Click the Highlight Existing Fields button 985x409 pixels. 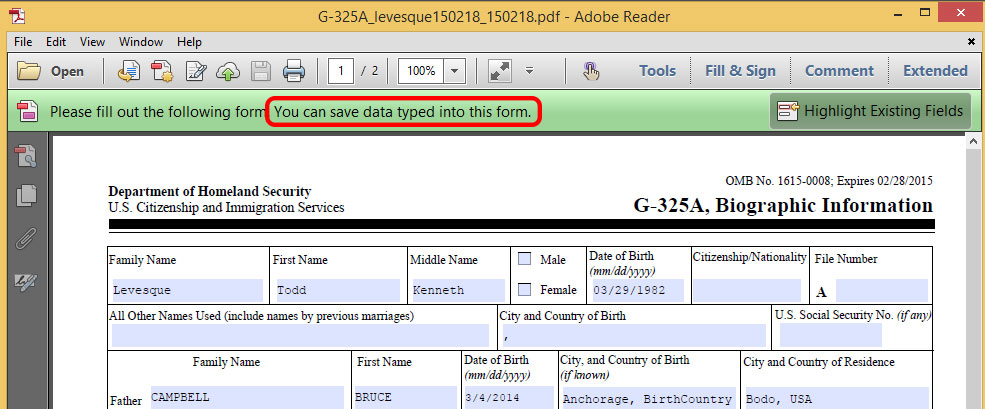click(x=870, y=111)
